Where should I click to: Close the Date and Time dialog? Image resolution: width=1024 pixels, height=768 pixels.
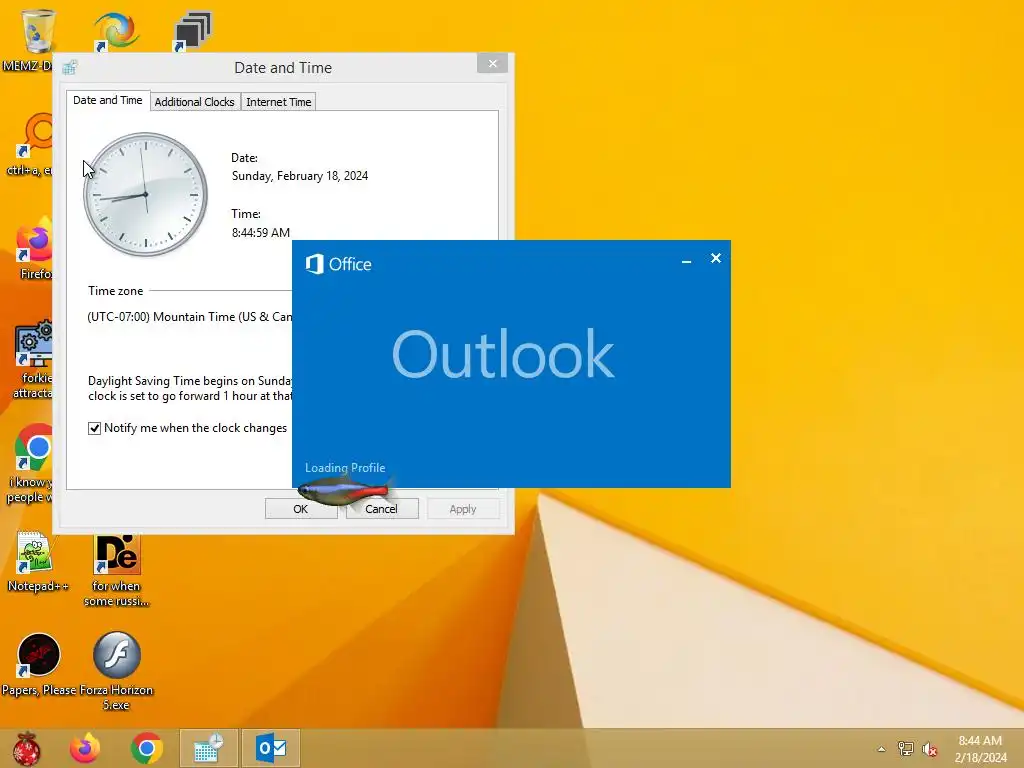coord(493,63)
